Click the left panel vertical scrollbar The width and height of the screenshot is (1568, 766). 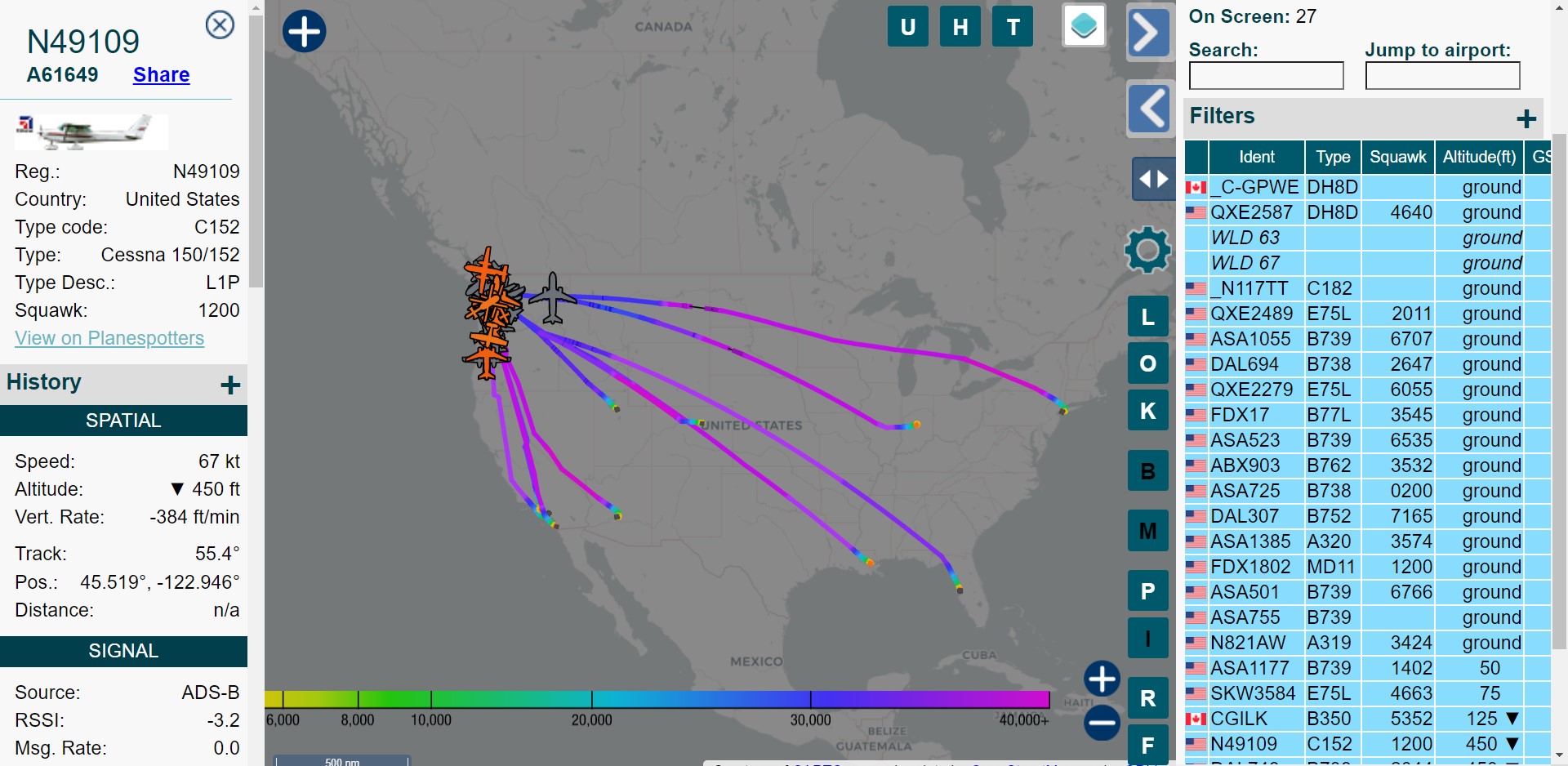256,151
